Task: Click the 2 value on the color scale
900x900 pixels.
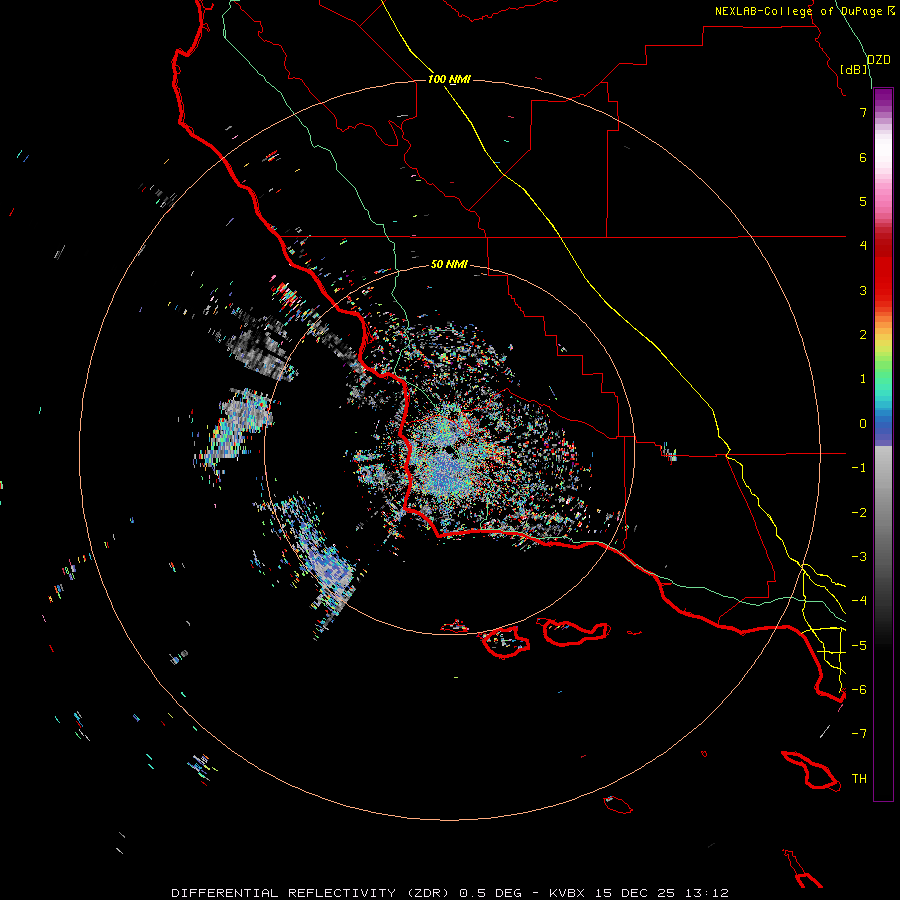Action: [x=863, y=335]
